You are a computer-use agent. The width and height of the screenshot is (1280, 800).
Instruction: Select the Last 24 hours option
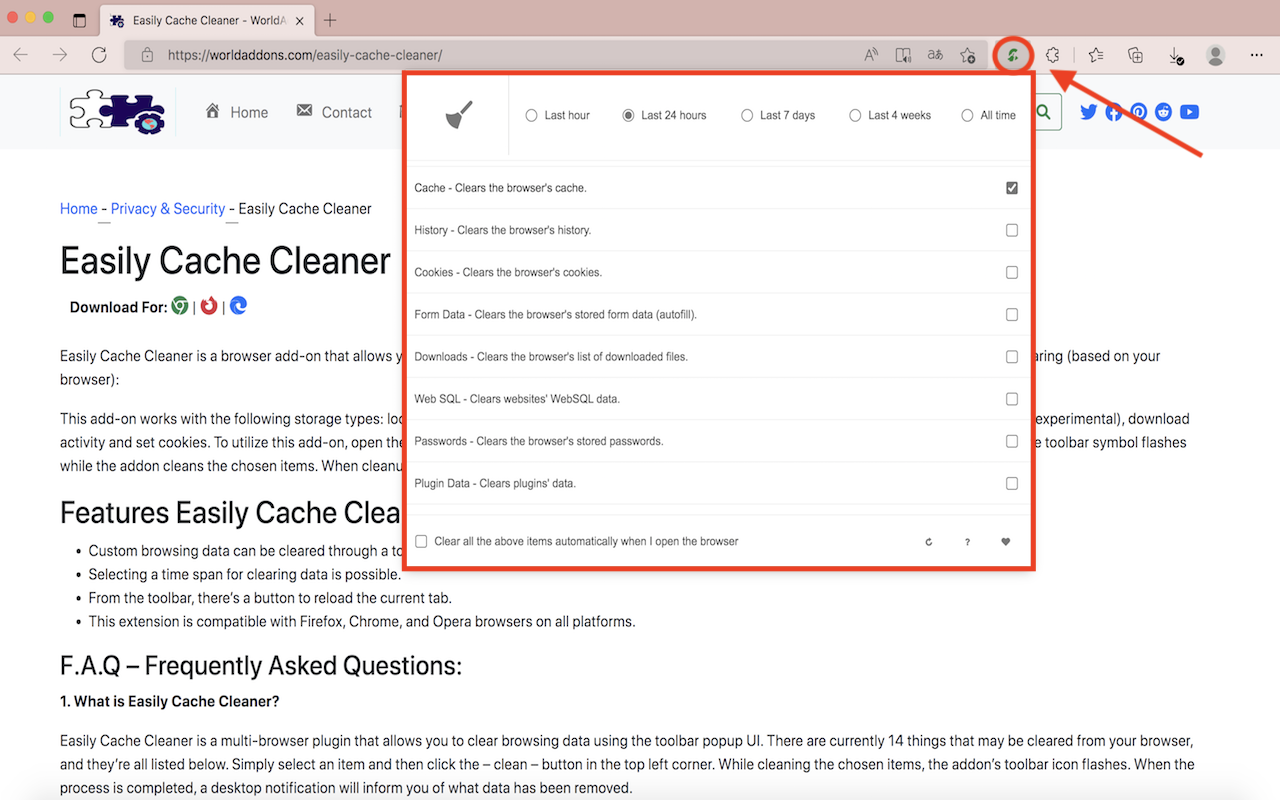(x=628, y=116)
